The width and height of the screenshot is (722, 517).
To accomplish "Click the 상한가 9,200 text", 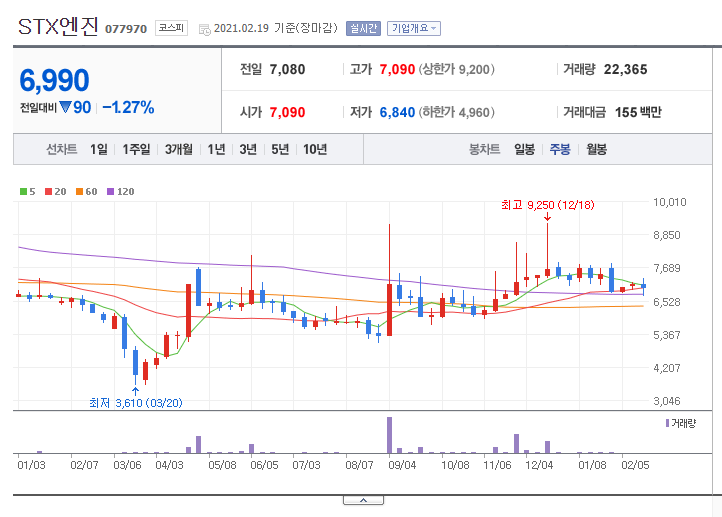I will pyautogui.click(x=456, y=70).
